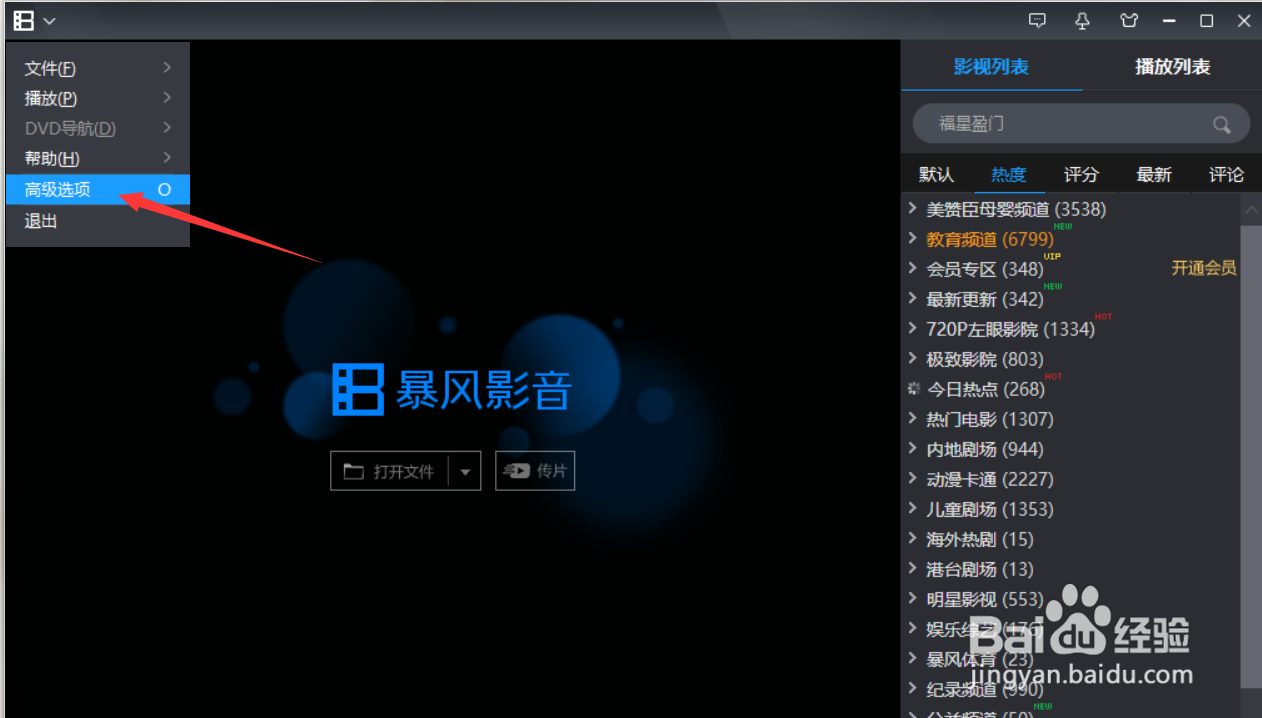Open the dropdown chevron beside the logo
The height and width of the screenshot is (718, 1262).
point(49,21)
